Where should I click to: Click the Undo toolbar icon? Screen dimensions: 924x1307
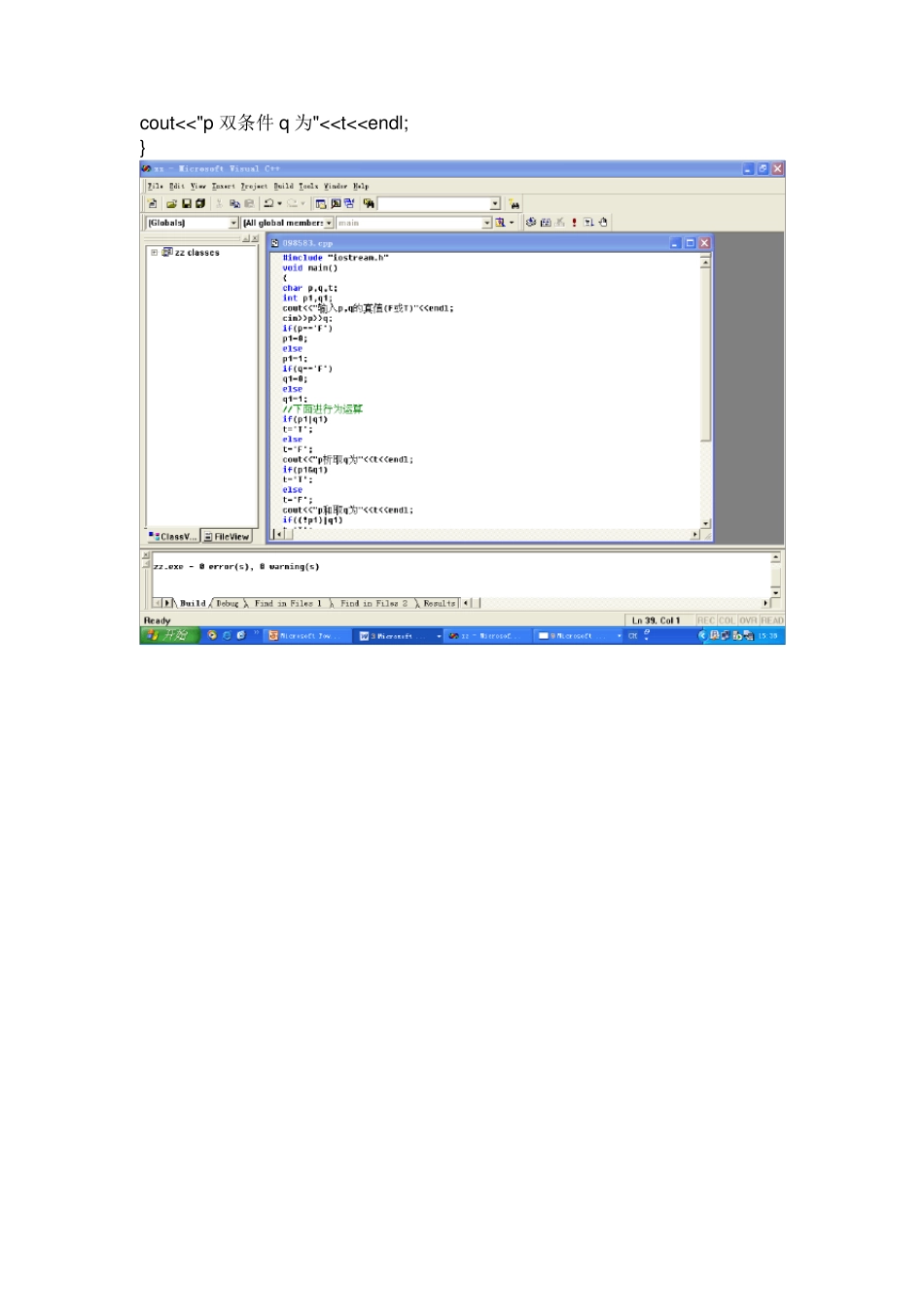click(x=268, y=203)
